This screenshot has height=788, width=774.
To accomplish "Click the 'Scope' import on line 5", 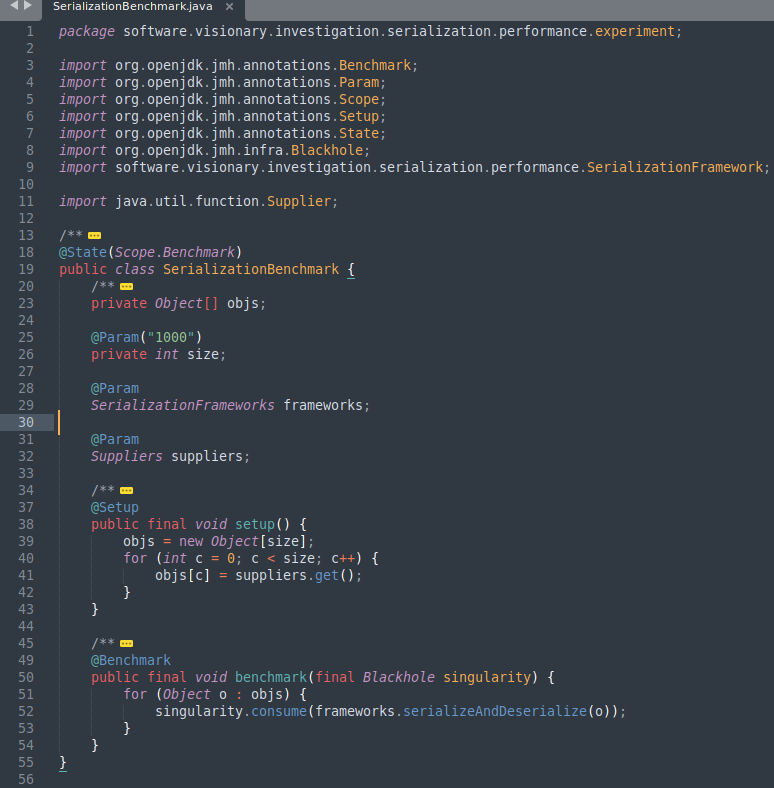I will pos(359,100).
